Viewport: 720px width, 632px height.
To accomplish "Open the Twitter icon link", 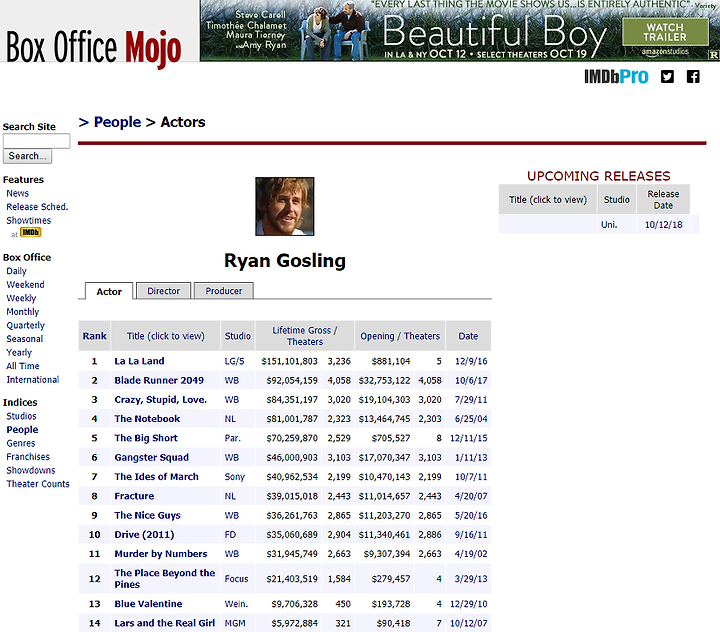I will (667, 77).
